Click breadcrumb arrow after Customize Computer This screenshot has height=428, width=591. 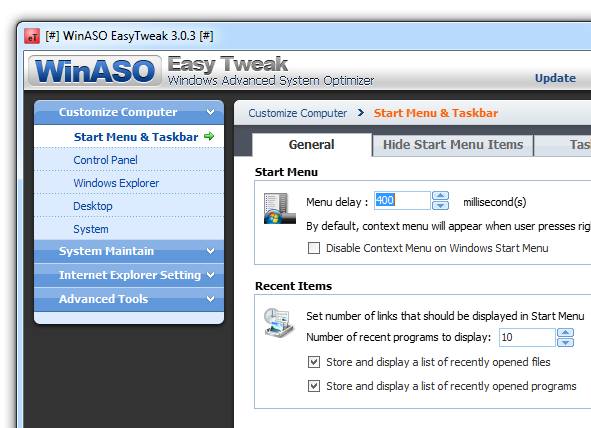point(361,113)
